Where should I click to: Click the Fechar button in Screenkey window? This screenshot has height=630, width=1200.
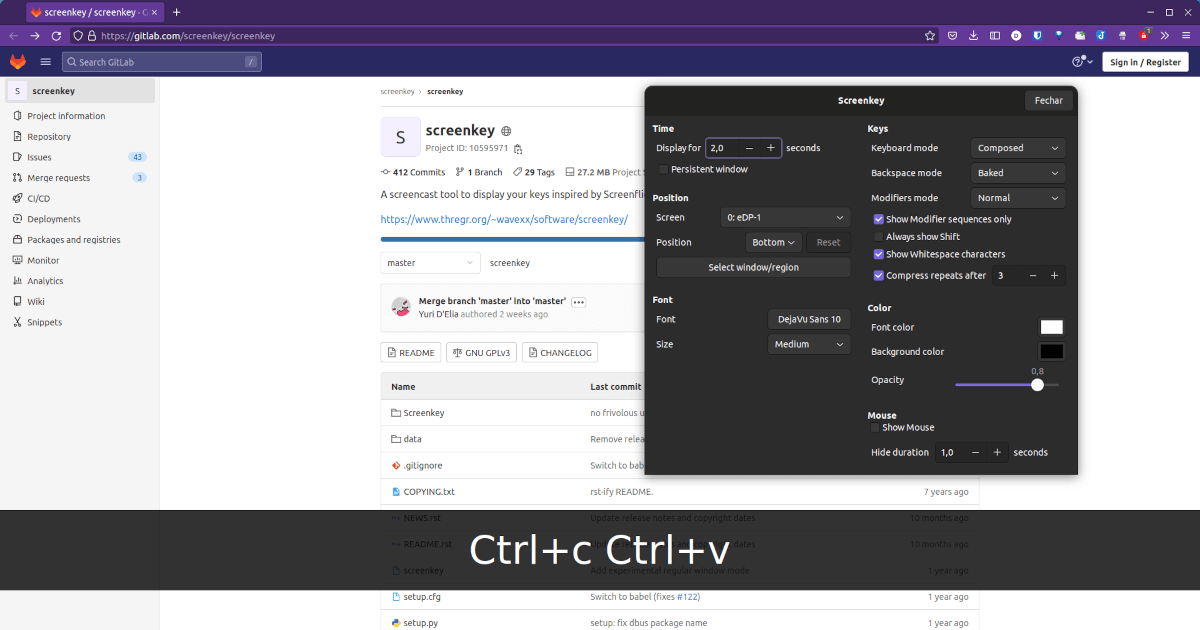(1049, 100)
